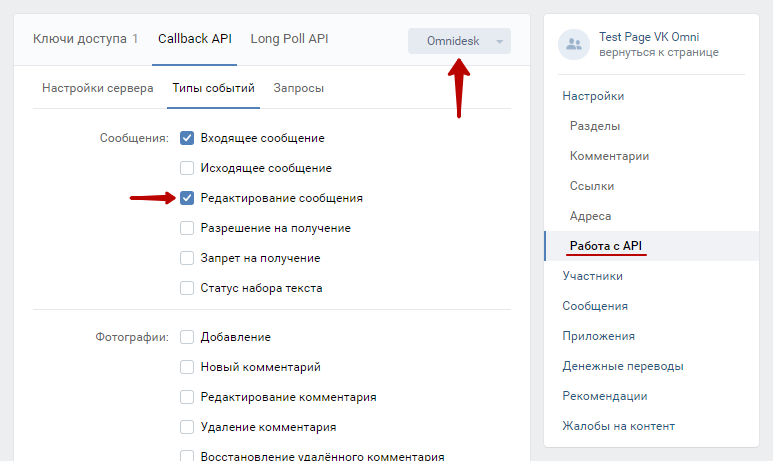Enable Новый комментарий under Фотографии
Viewport: 773px width, 461px height.
[x=187, y=367]
